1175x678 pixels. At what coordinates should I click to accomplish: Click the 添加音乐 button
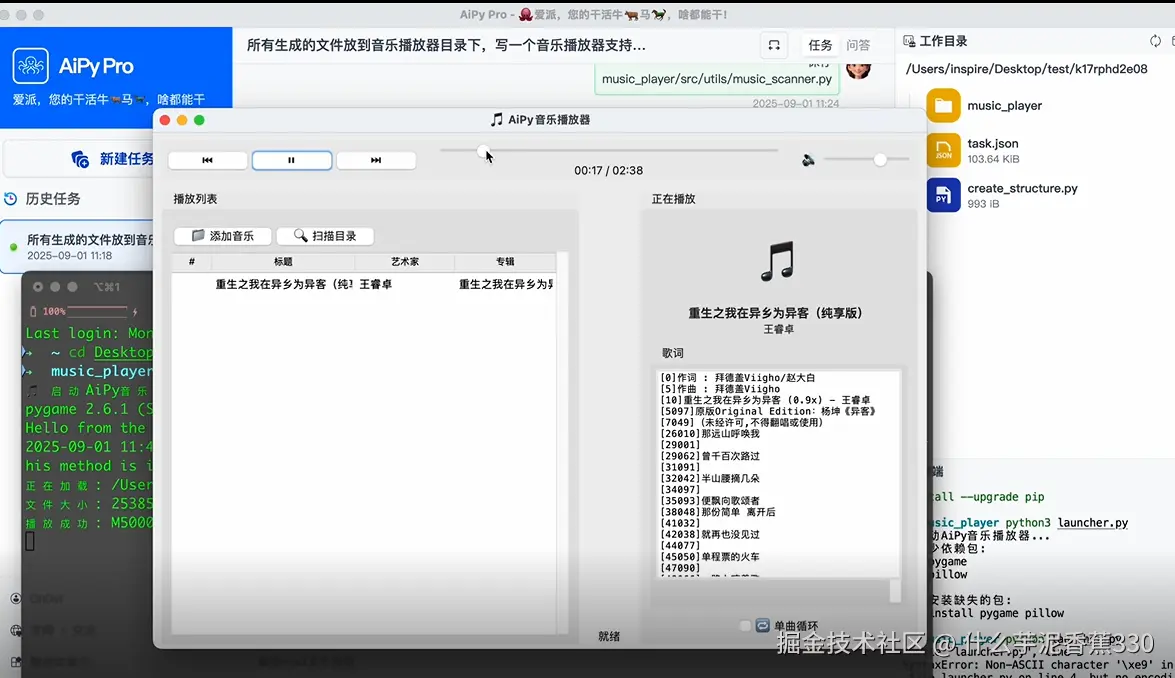point(223,236)
